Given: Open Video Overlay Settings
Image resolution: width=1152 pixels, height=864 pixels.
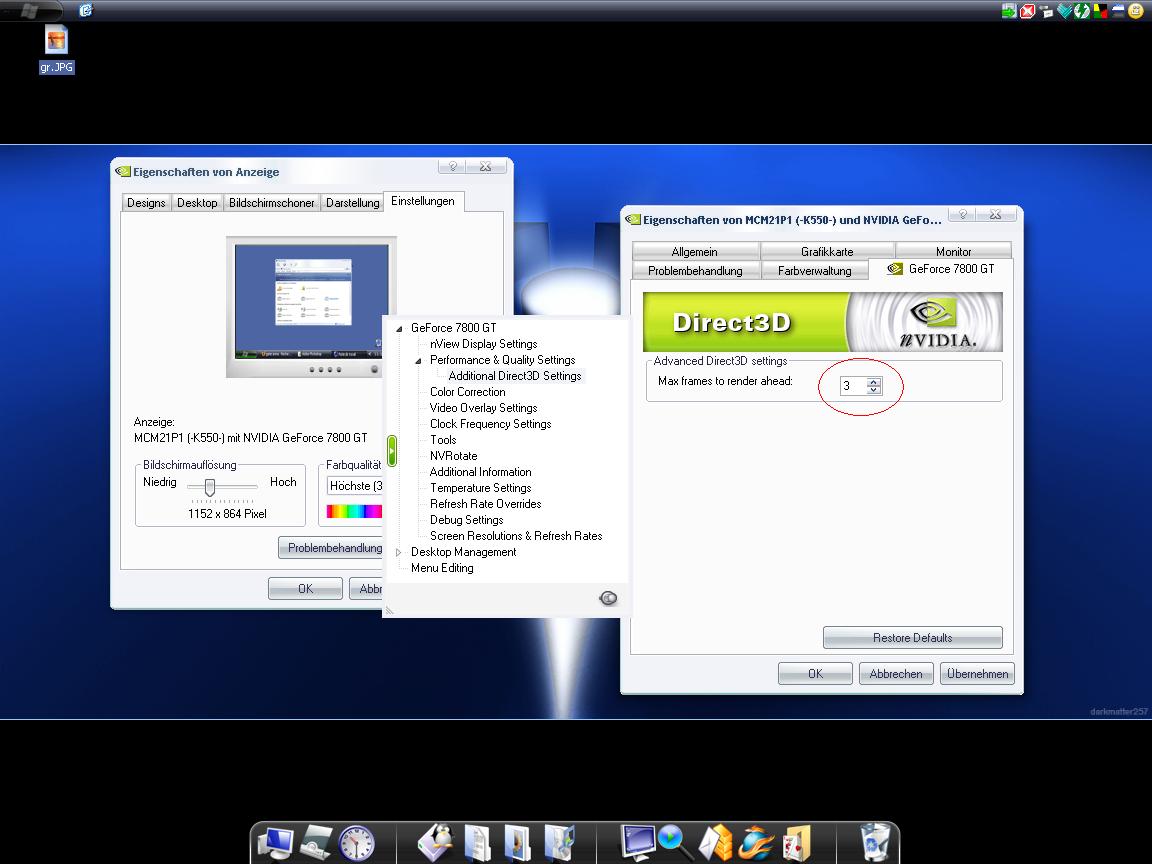Looking at the screenshot, I should tap(483, 408).
